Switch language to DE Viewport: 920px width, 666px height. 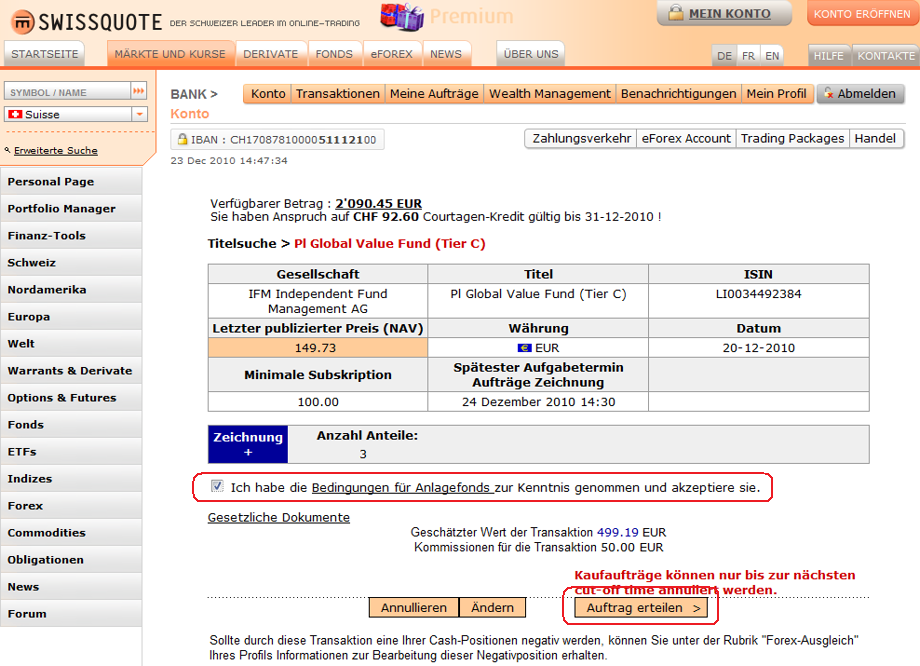point(725,56)
